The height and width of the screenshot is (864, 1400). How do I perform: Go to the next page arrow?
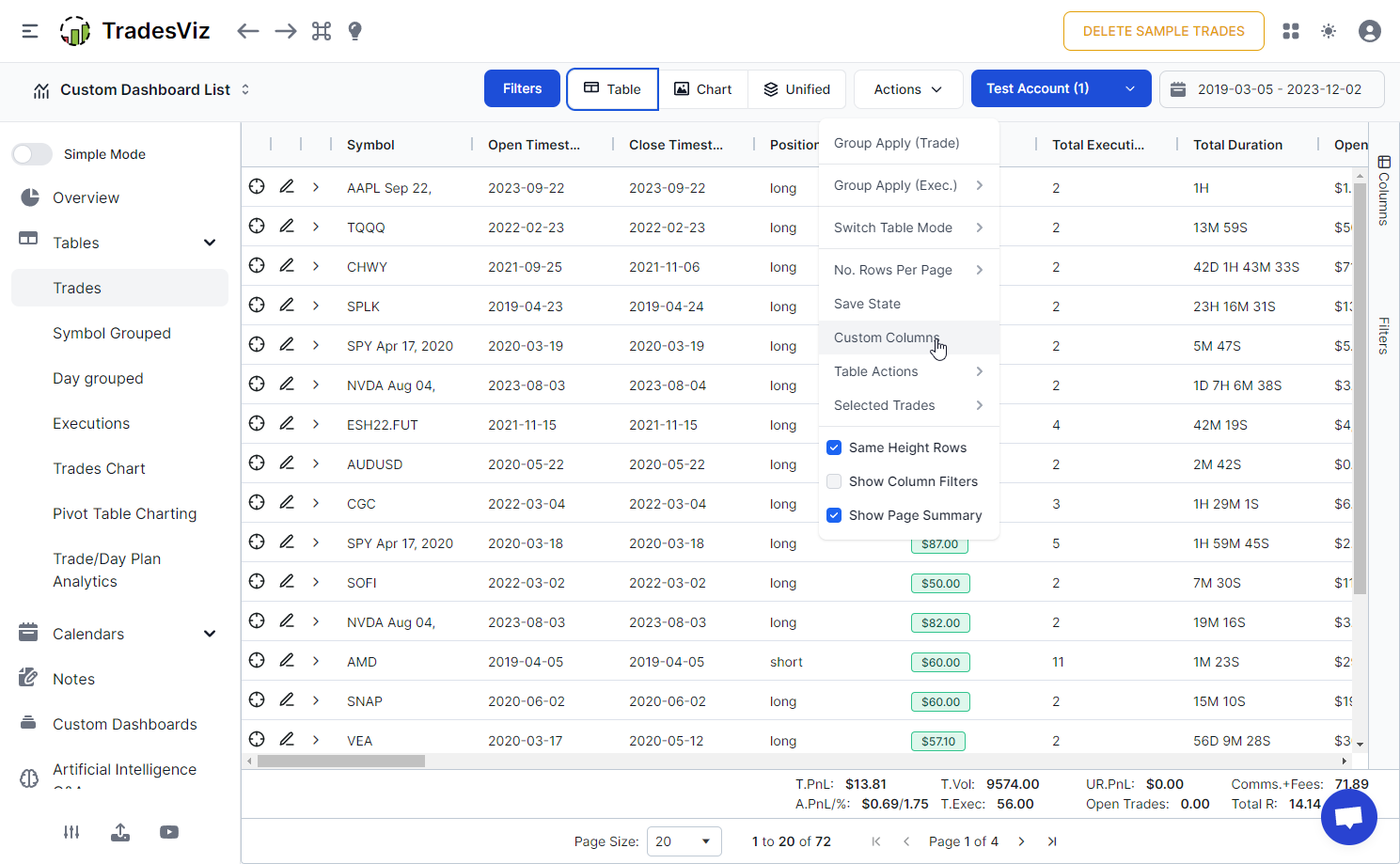click(1021, 841)
